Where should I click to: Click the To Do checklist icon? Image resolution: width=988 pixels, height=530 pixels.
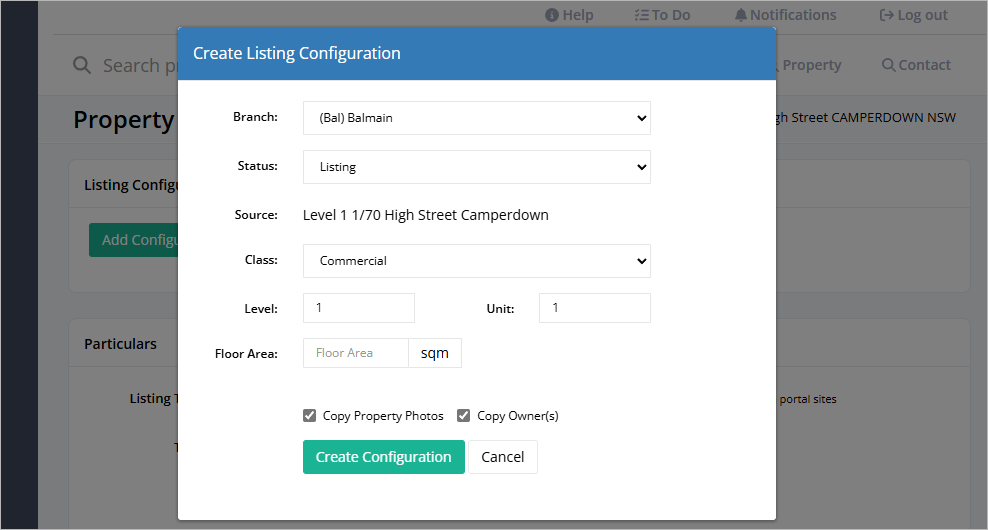pyautogui.click(x=641, y=15)
